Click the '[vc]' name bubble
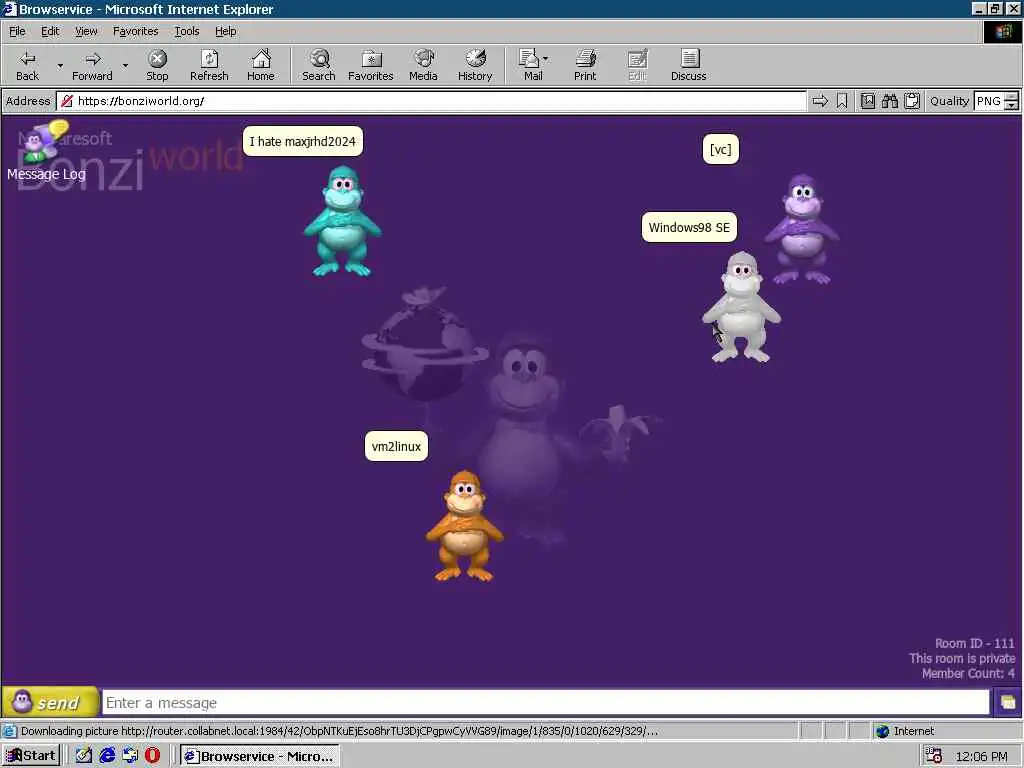The height and width of the screenshot is (768, 1024). (720, 150)
